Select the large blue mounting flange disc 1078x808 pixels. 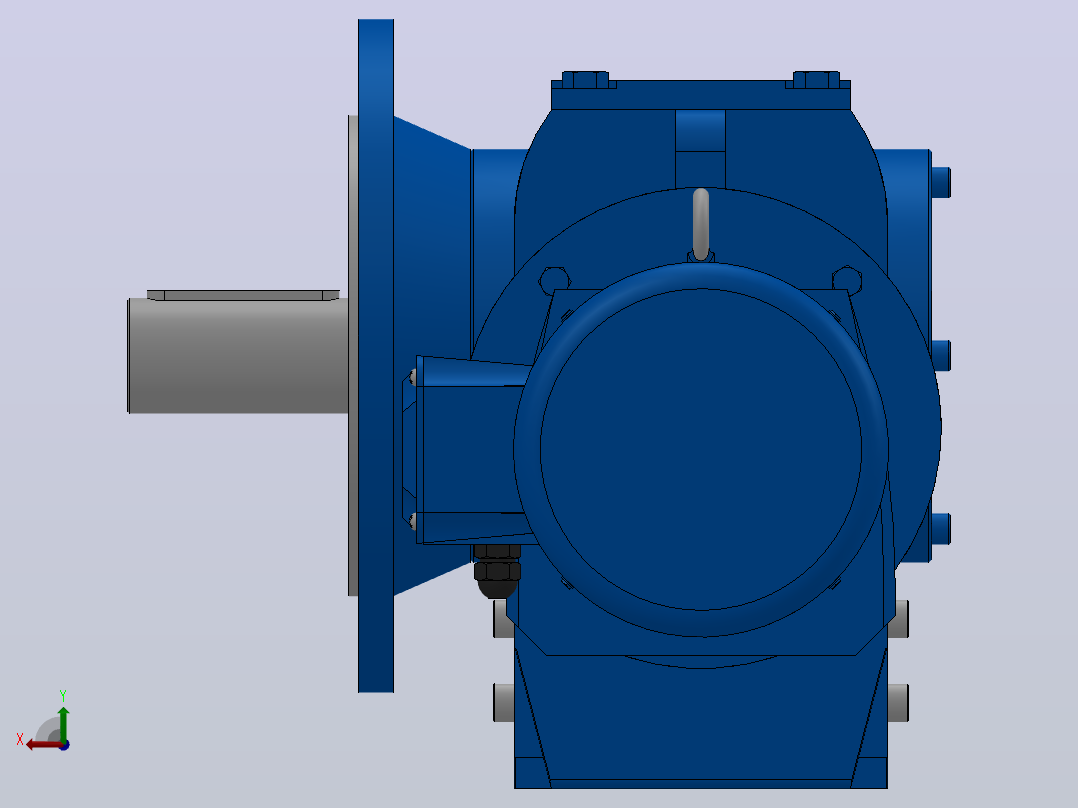coord(376,356)
